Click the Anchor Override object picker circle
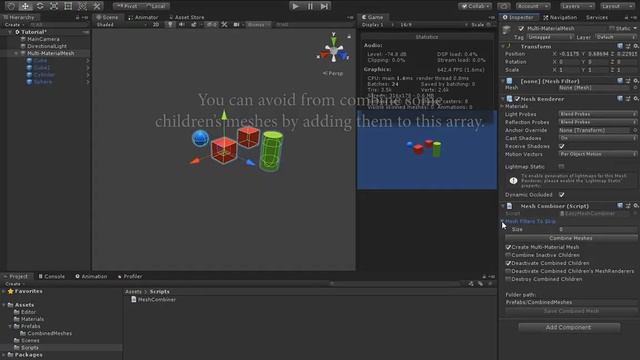 point(636,130)
